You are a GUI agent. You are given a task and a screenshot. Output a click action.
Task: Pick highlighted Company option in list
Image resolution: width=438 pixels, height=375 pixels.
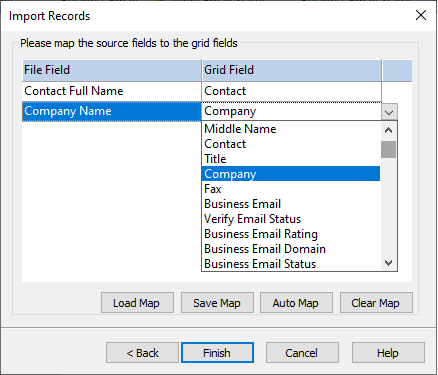coord(291,174)
